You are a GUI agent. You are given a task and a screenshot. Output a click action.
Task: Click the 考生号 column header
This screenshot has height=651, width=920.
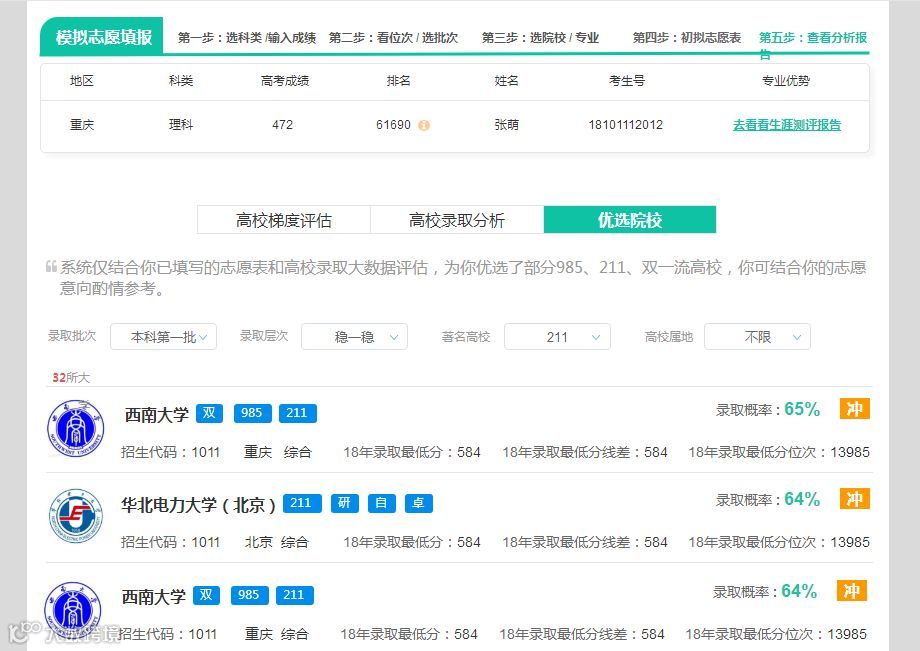click(627, 81)
